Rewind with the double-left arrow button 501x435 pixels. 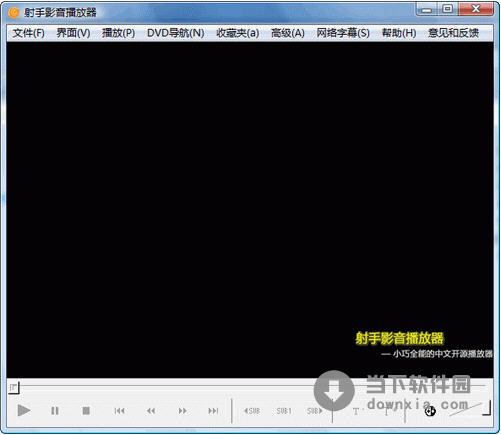151,411
